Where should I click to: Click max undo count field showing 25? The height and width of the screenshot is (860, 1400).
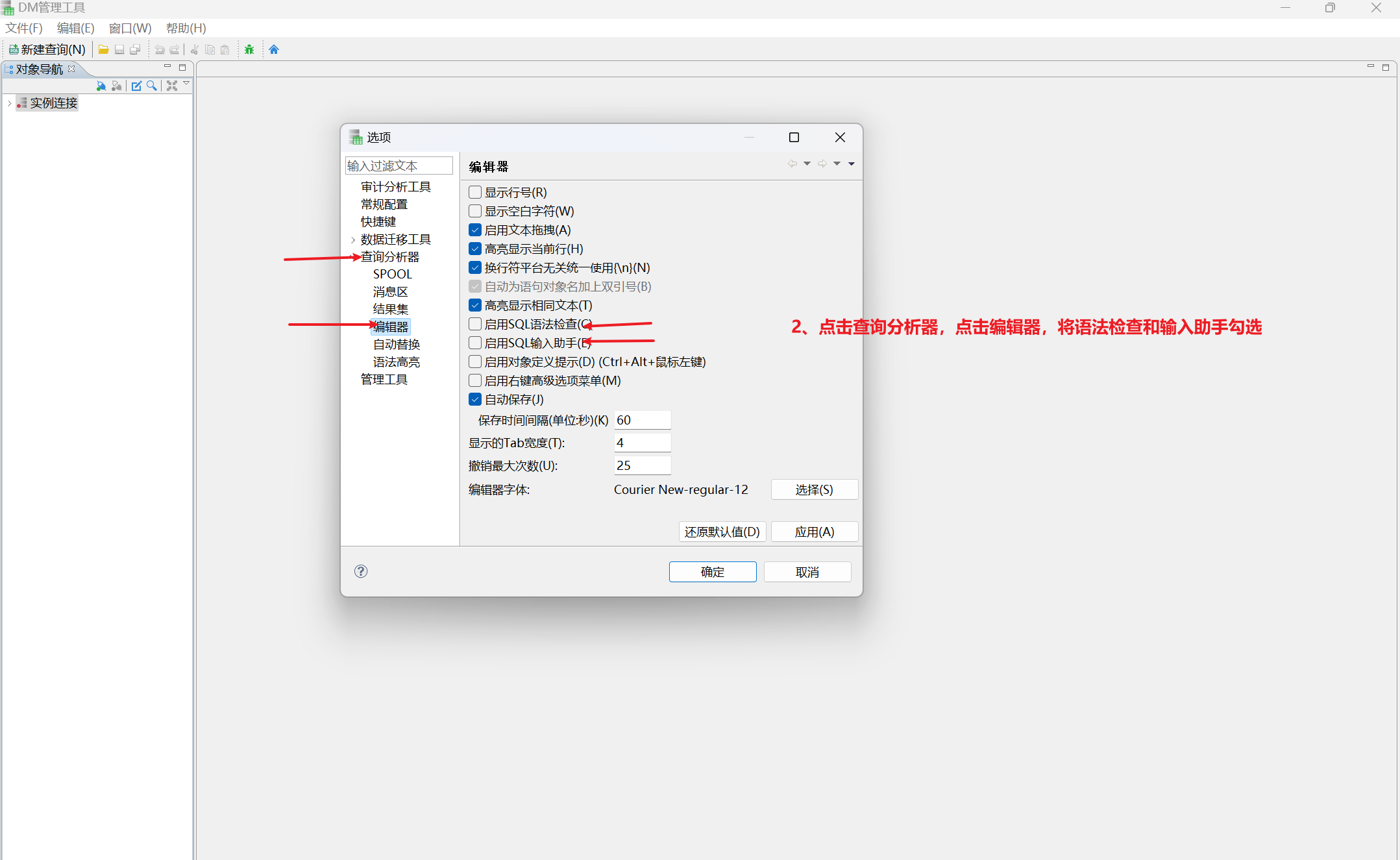click(x=643, y=465)
